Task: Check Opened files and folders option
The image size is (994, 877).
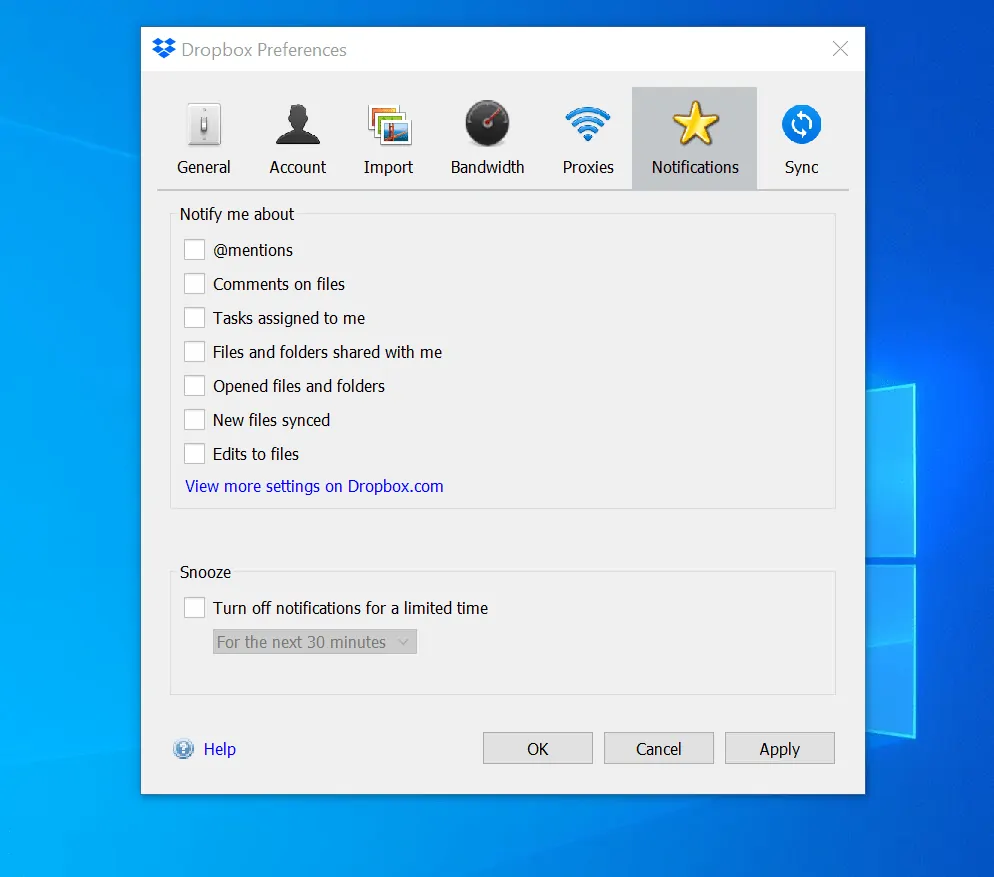Action: pyautogui.click(x=194, y=386)
